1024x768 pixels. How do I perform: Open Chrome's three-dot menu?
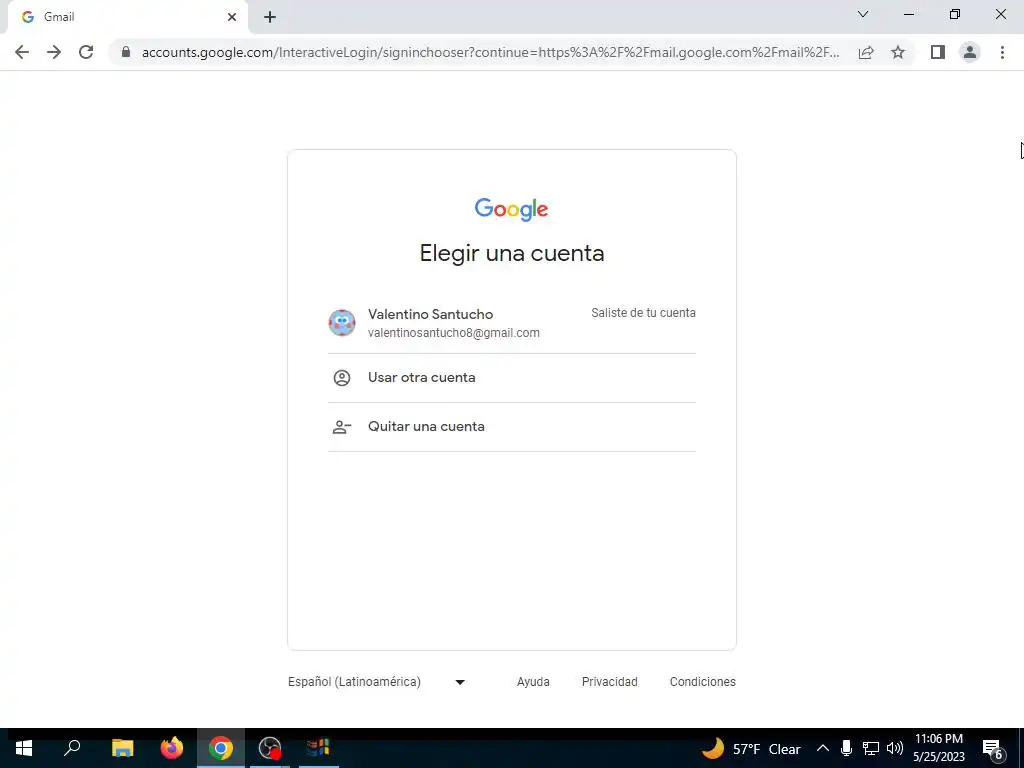click(x=1002, y=52)
